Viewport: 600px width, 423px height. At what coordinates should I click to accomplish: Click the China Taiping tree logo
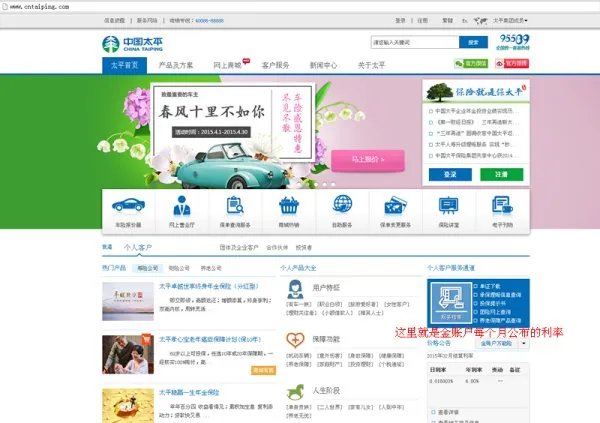point(111,44)
